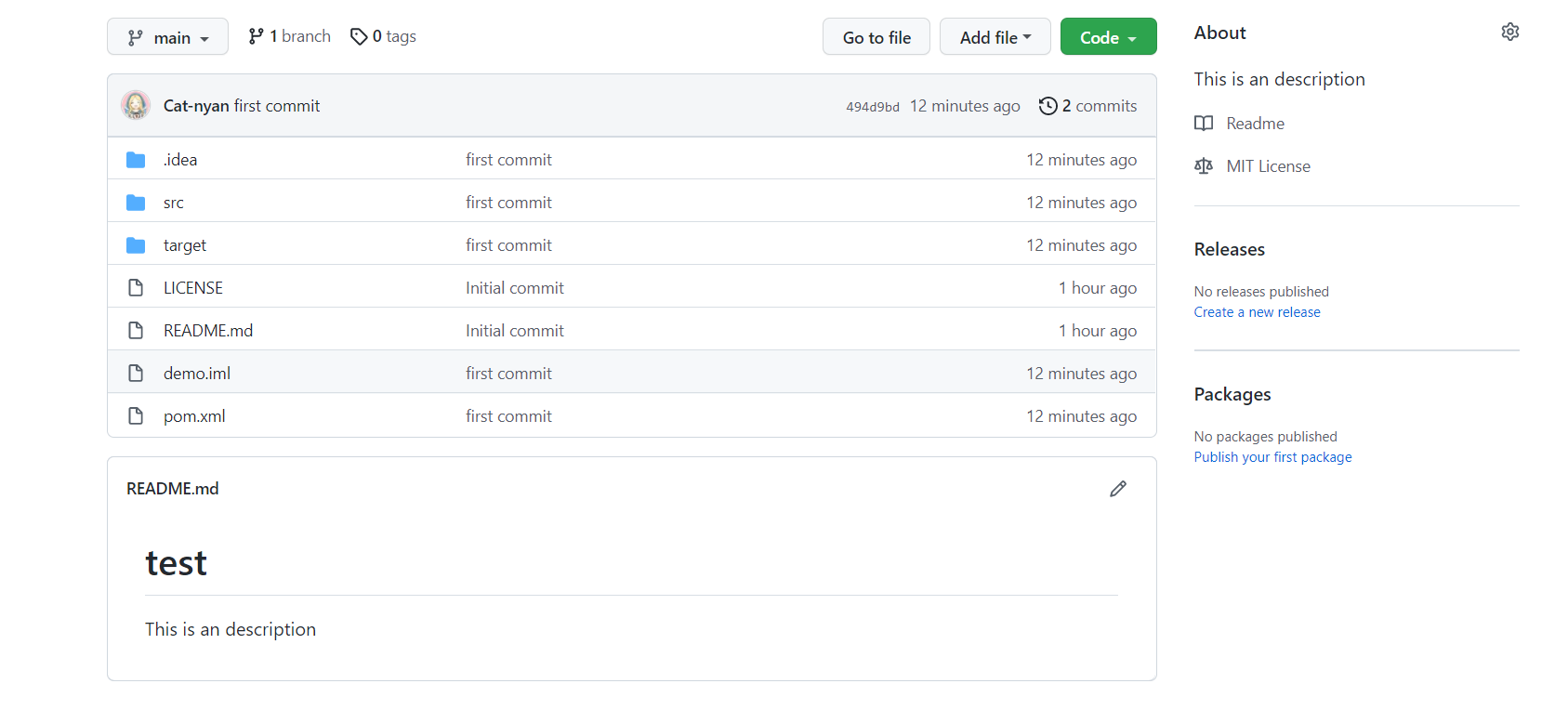1568x710 pixels.
Task: Click the MIT License scale icon
Action: point(1204,166)
